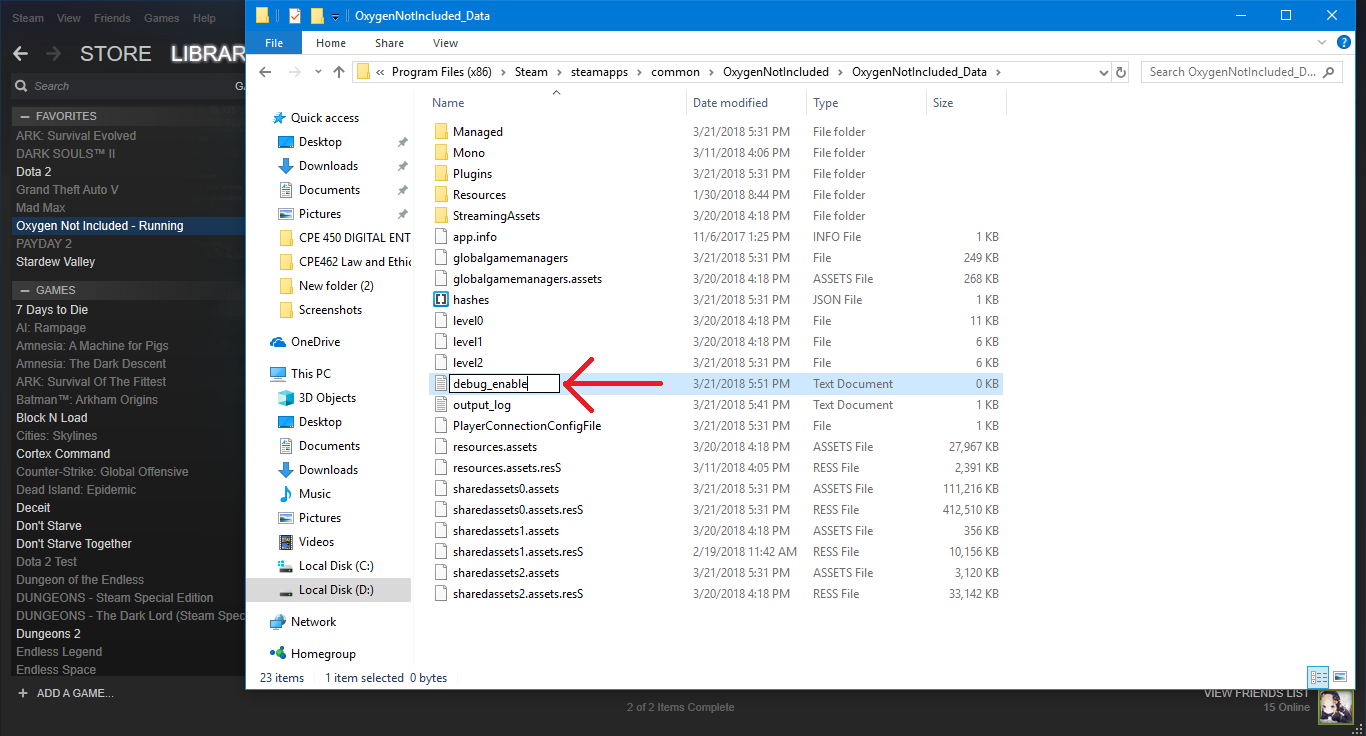Screen dimensions: 1366x736
Task: Open the View ribbon tab
Action: tap(445, 43)
